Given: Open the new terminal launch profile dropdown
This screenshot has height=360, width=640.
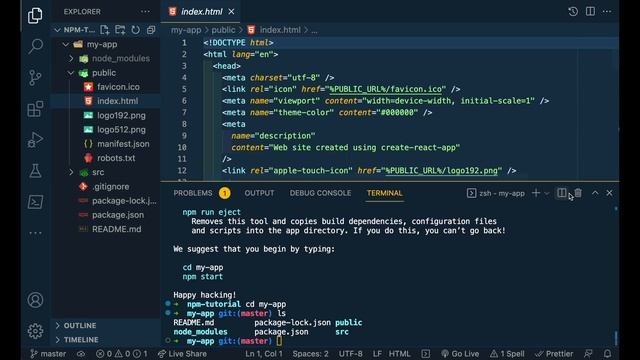Looking at the screenshot, I should click(547, 193).
